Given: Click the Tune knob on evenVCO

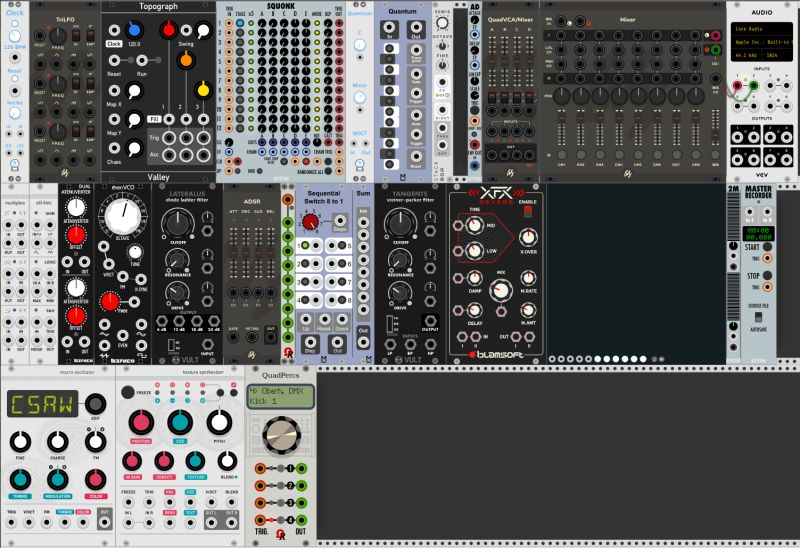Looking at the screenshot, I should coord(135,252).
